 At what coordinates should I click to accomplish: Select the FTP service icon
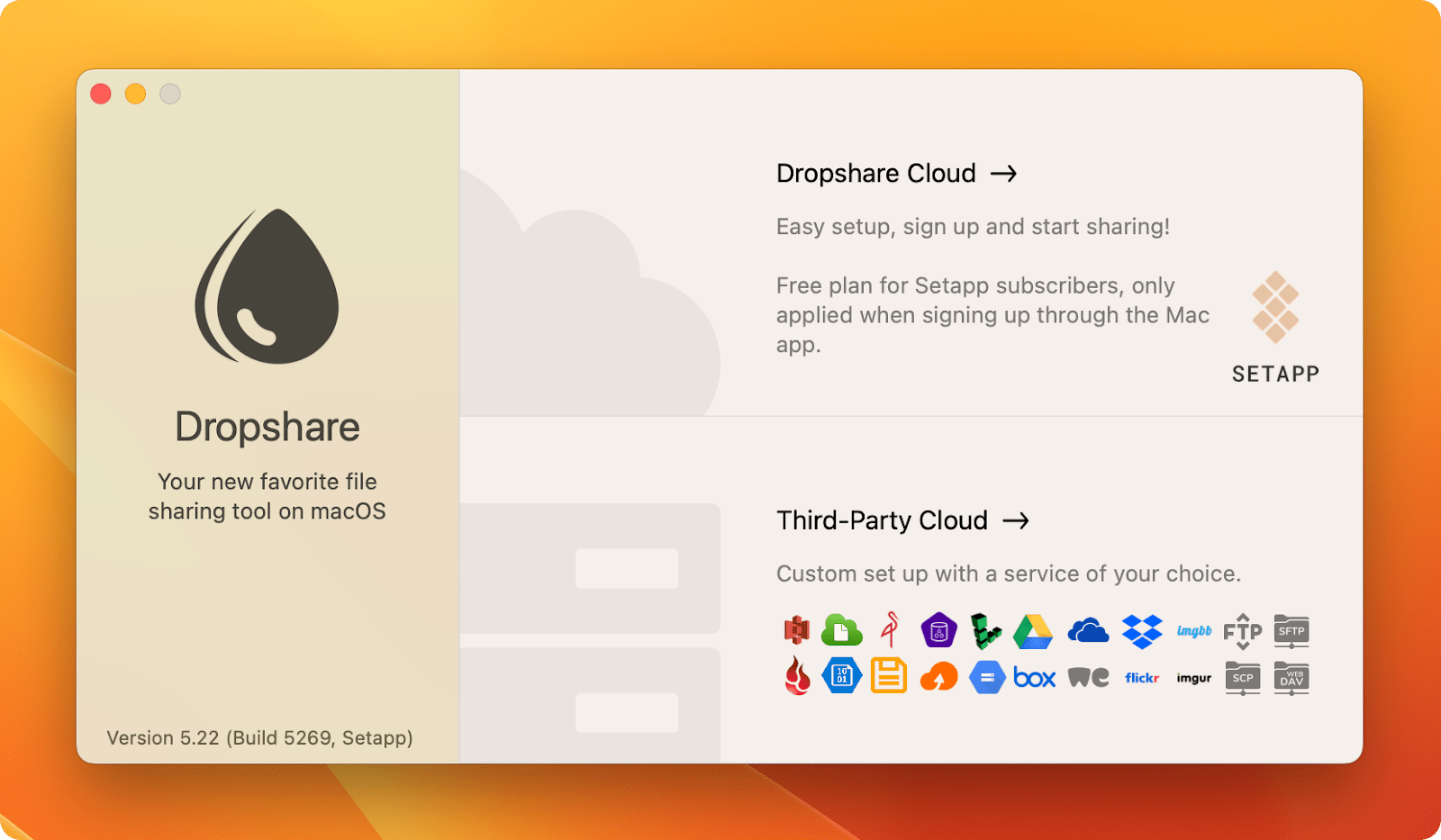pyautogui.click(x=1243, y=631)
